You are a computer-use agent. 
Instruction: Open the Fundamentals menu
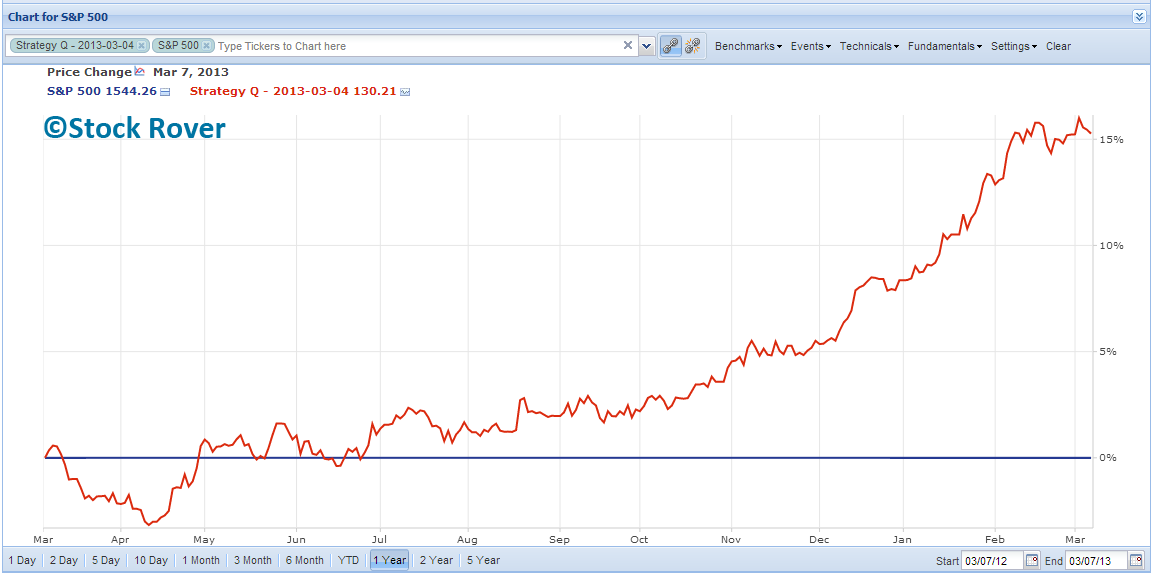[x=945, y=46]
